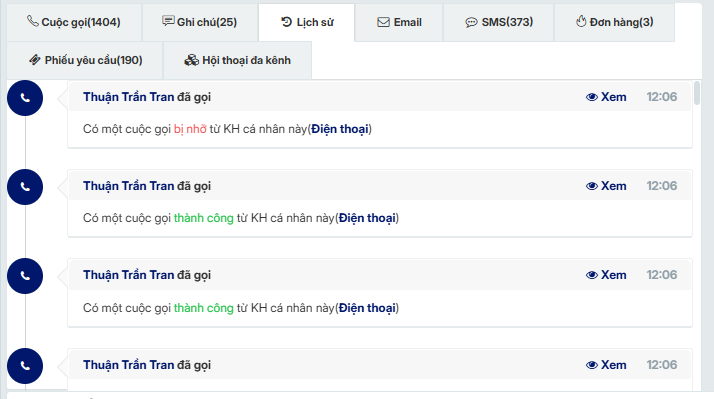Viewport: 714px width, 399px height.
Task: Click 12:06 timestamp of third entry
Action: pyautogui.click(x=662, y=275)
